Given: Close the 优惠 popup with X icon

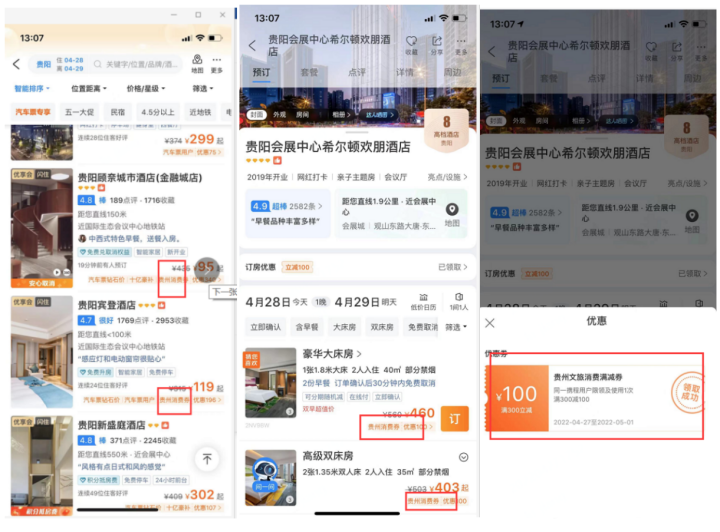Looking at the screenshot, I should (490, 323).
